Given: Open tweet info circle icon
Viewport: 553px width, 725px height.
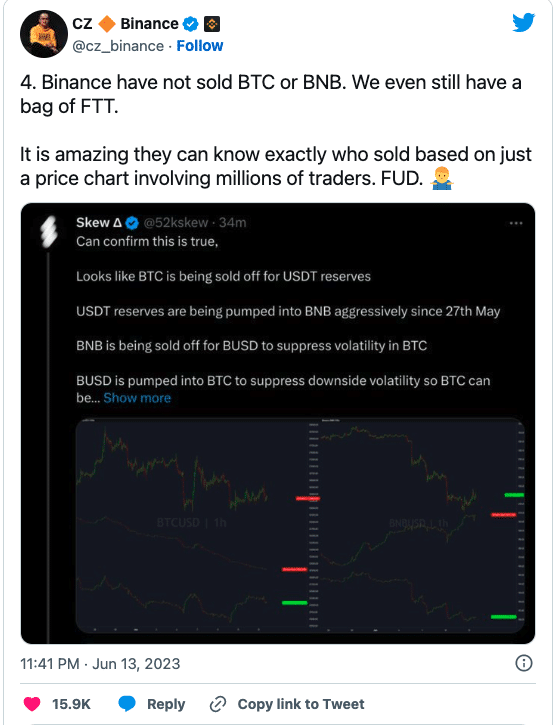Looking at the screenshot, I should tap(523, 664).
